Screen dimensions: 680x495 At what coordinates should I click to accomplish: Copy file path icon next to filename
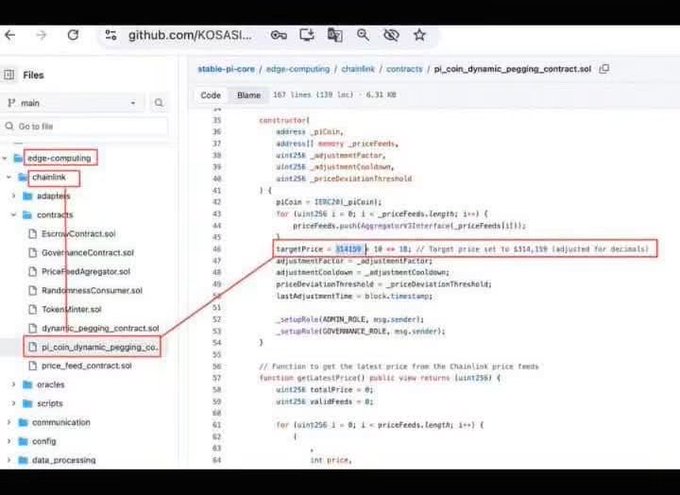tap(604, 69)
